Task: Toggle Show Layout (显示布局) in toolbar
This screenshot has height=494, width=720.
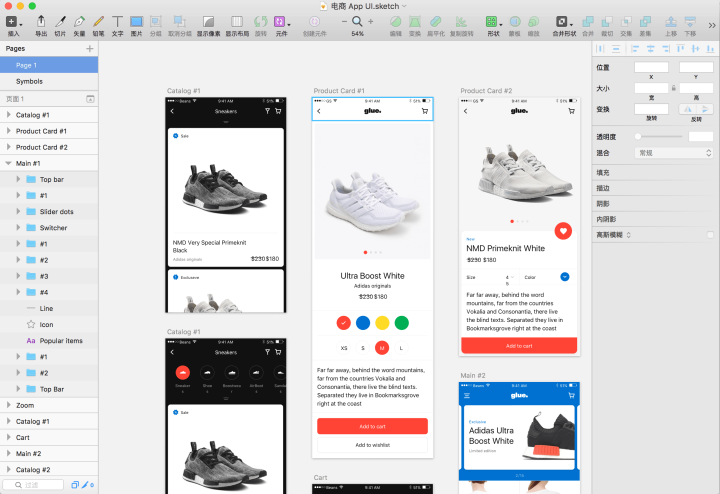Action: click(x=237, y=22)
